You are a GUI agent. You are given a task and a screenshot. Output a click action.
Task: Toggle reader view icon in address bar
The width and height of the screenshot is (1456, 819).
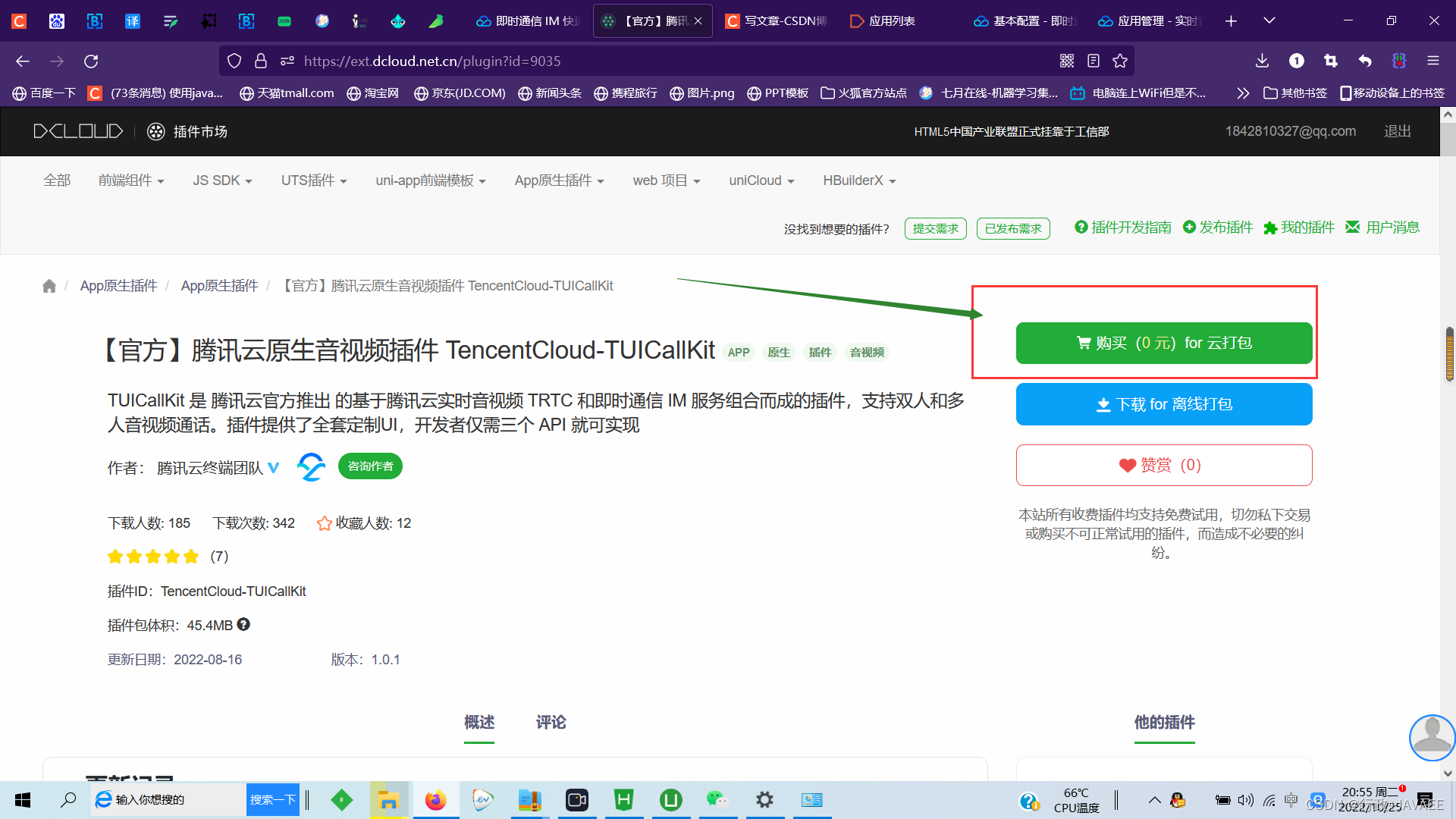pos(1094,61)
